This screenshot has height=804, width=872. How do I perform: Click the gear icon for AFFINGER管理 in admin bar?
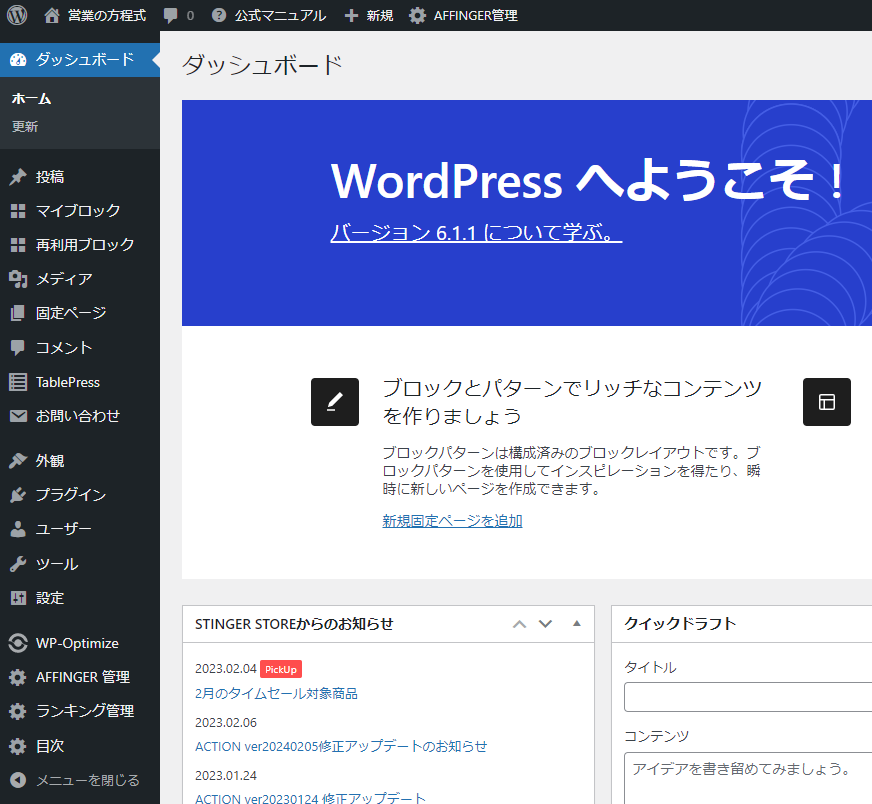417,16
